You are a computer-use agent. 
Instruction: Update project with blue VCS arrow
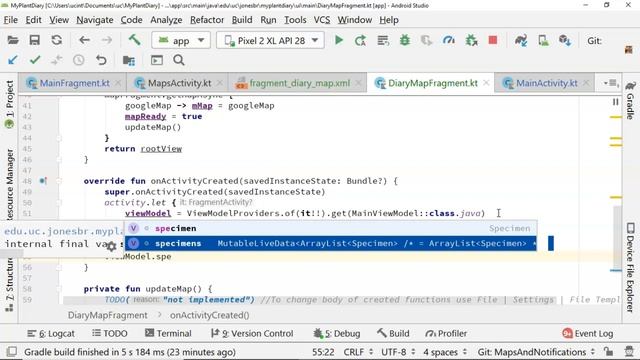tap(13, 60)
